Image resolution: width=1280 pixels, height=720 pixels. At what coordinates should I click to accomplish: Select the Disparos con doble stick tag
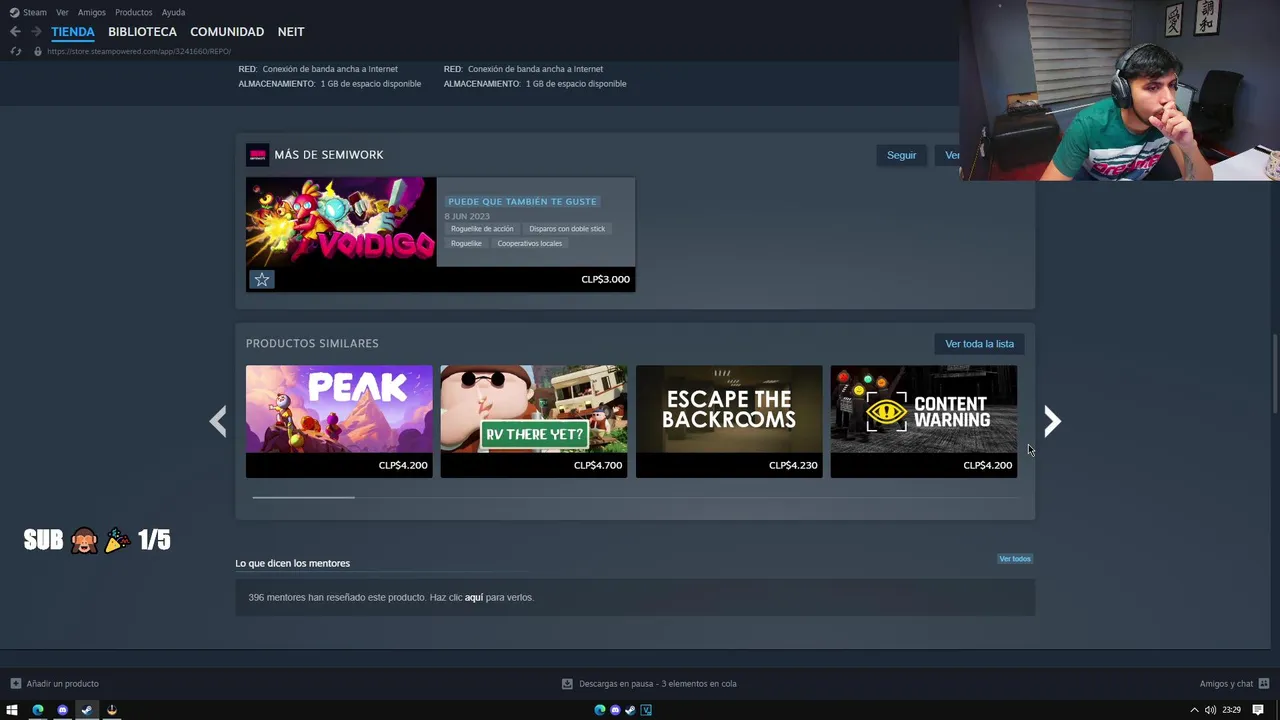coord(567,229)
